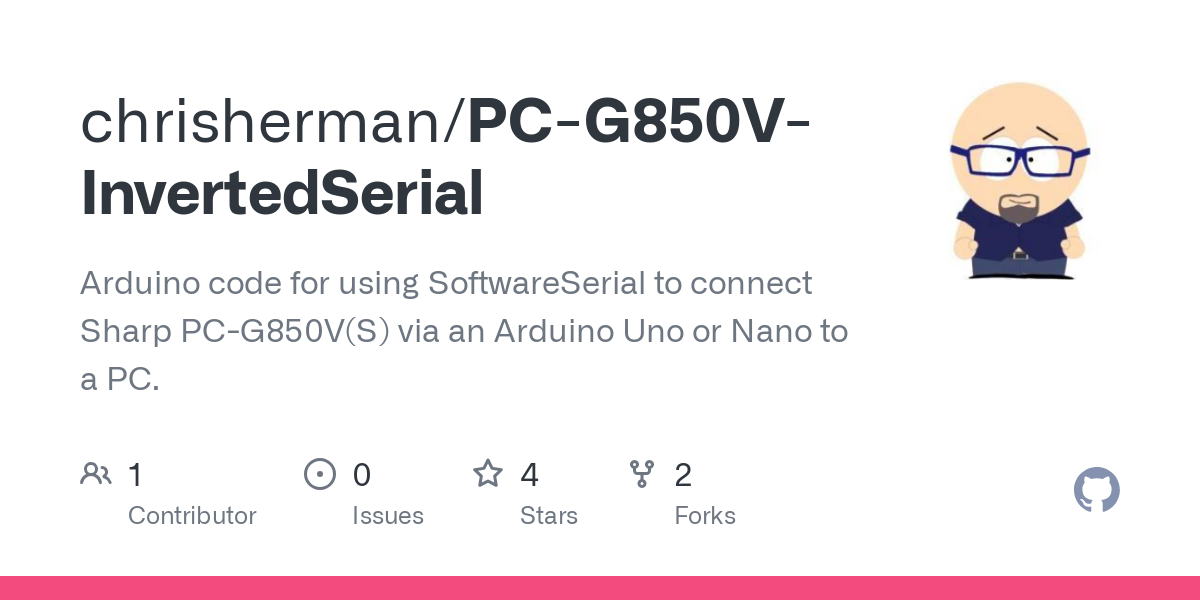The width and height of the screenshot is (1200, 600).
Task: Click the stars count 4
Action: [x=530, y=475]
